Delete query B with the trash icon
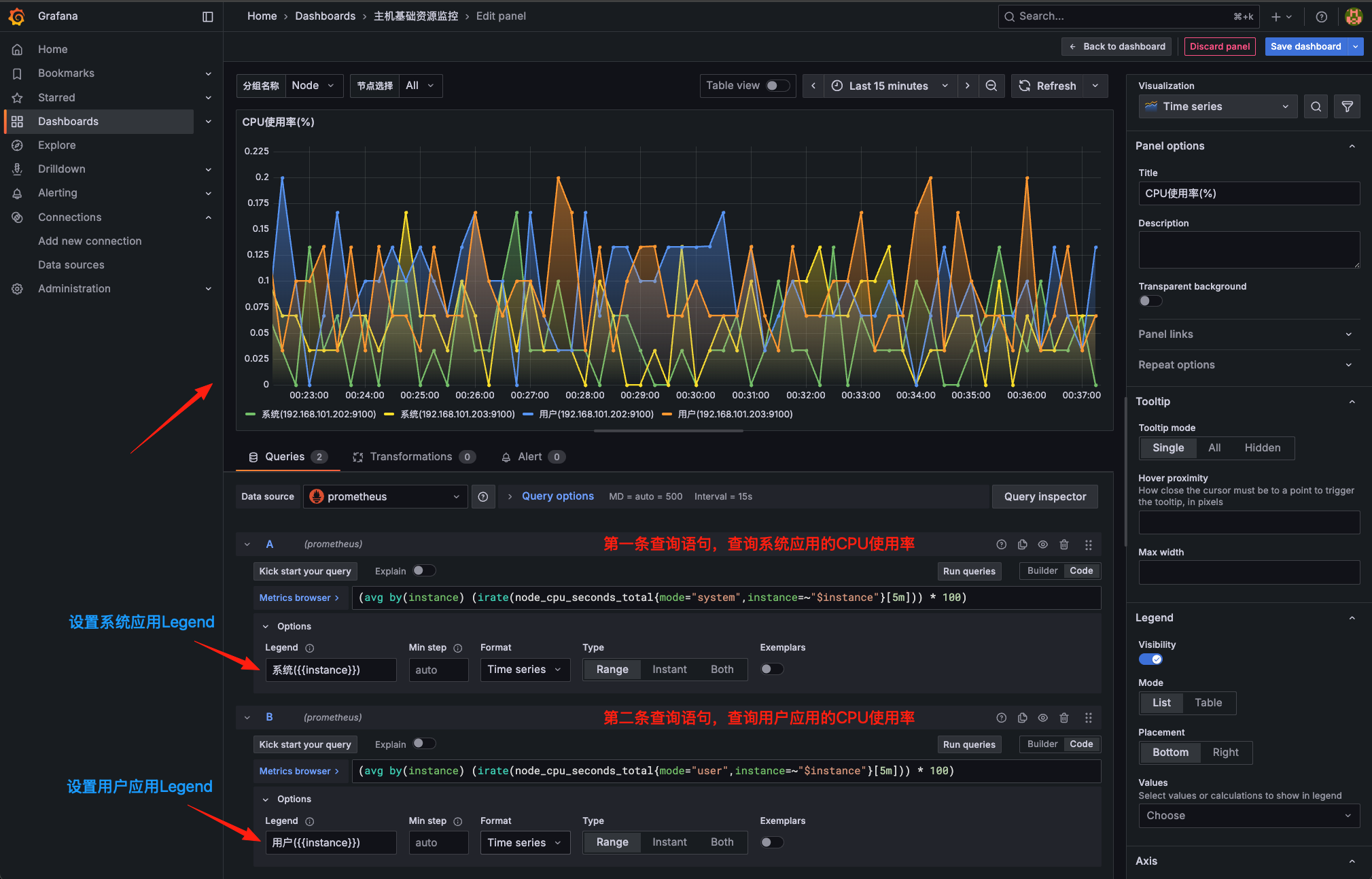Image resolution: width=1372 pixels, height=879 pixels. click(x=1064, y=717)
